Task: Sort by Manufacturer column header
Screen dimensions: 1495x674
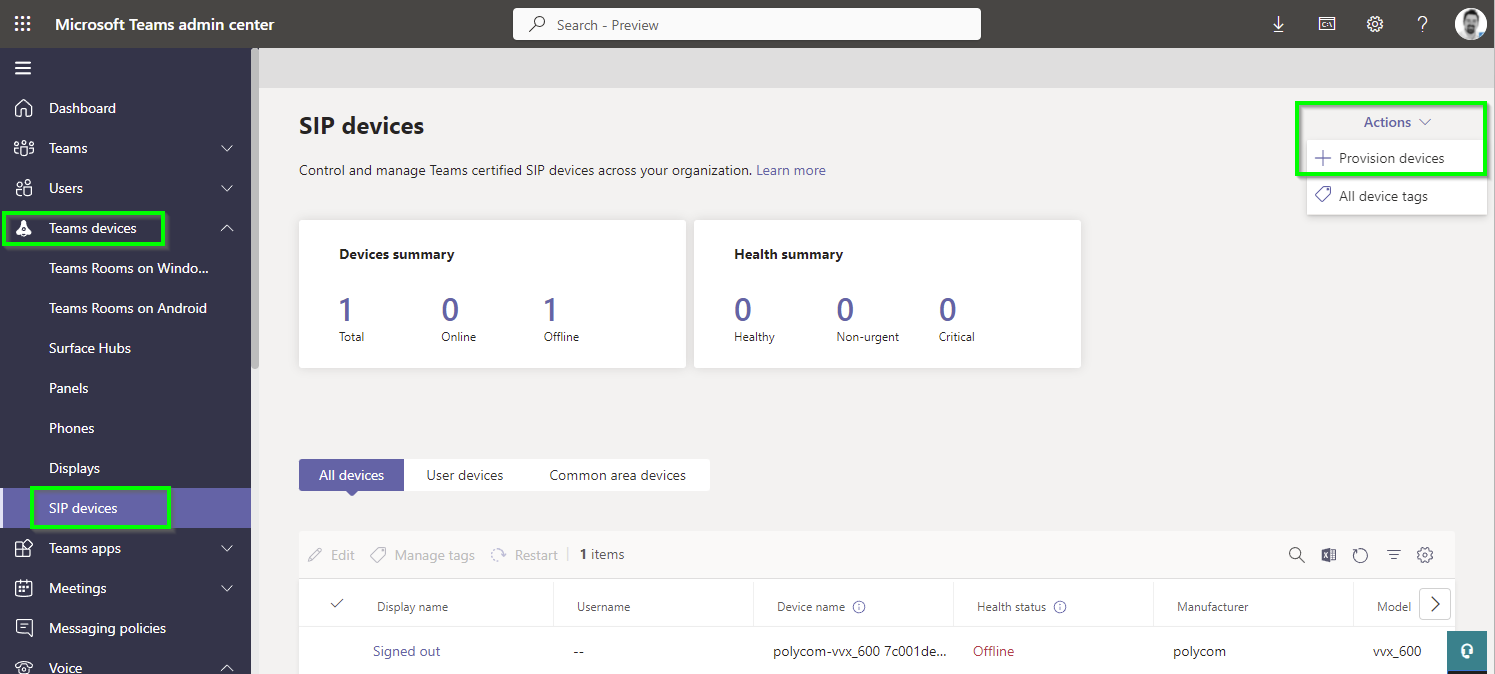Action: pyautogui.click(x=1212, y=607)
